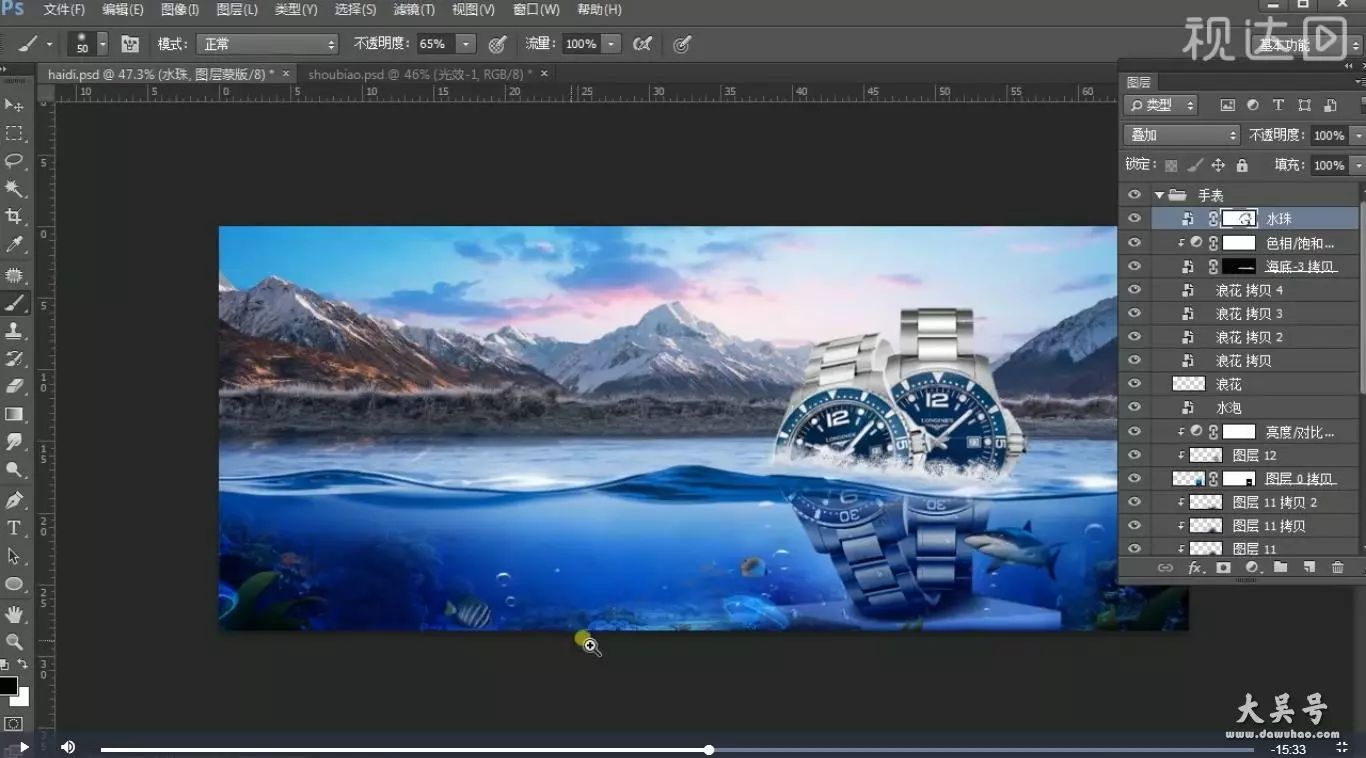Toggle quick mask mode in the toolbox
This screenshot has width=1366, height=758.
pos(14,723)
